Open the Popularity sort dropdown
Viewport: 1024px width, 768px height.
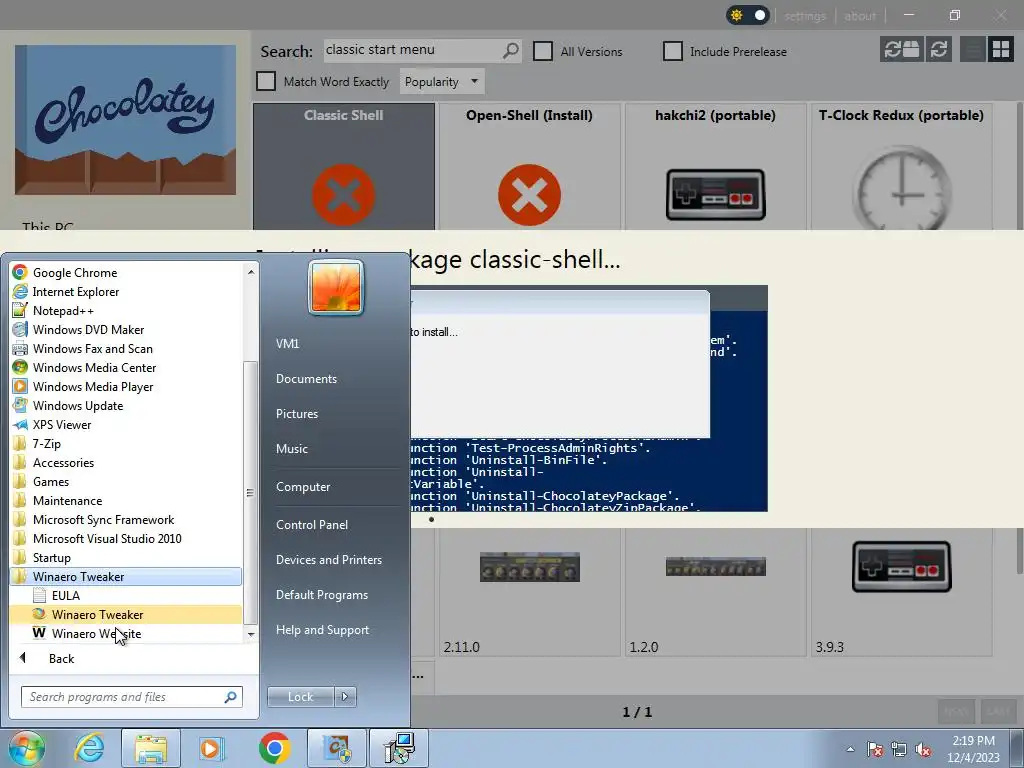tap(441, 82)
